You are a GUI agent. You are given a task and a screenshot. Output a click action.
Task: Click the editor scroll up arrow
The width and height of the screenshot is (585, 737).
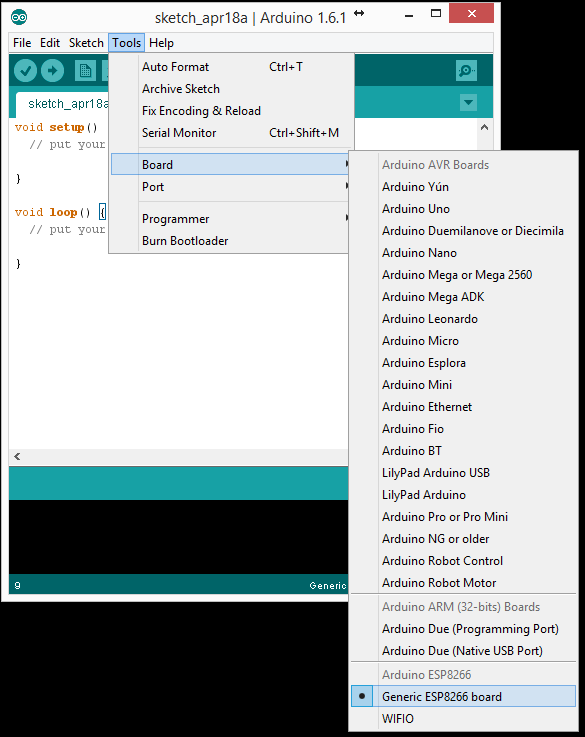tap(484, 127)
